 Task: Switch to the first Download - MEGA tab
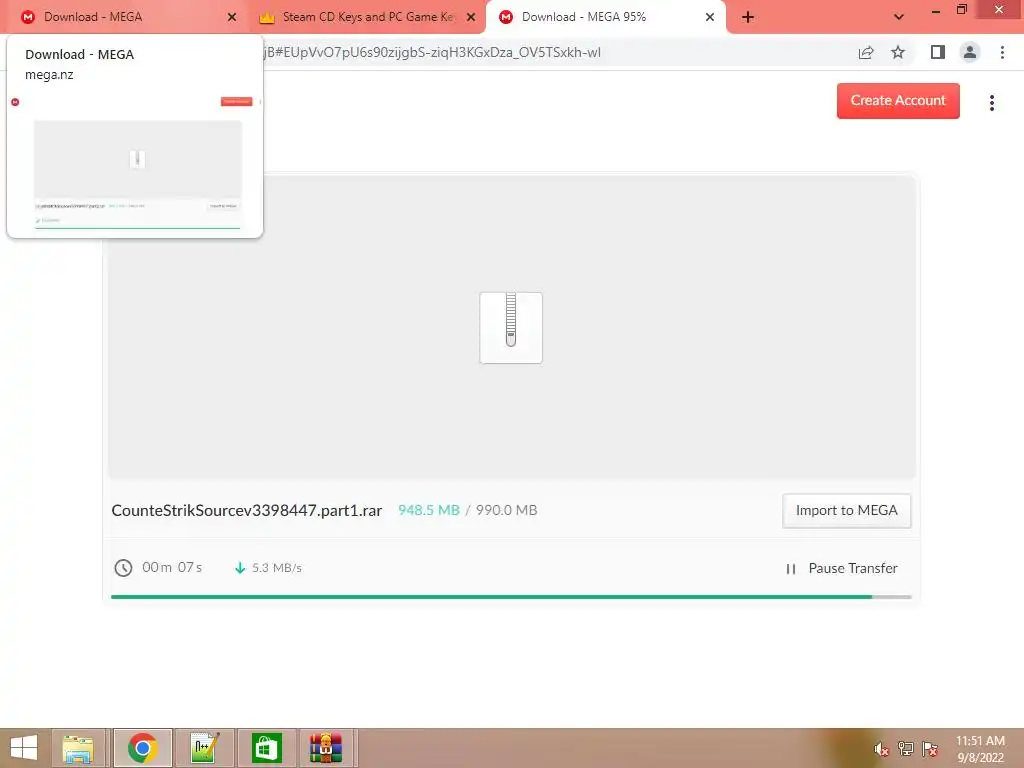[124, 17]
